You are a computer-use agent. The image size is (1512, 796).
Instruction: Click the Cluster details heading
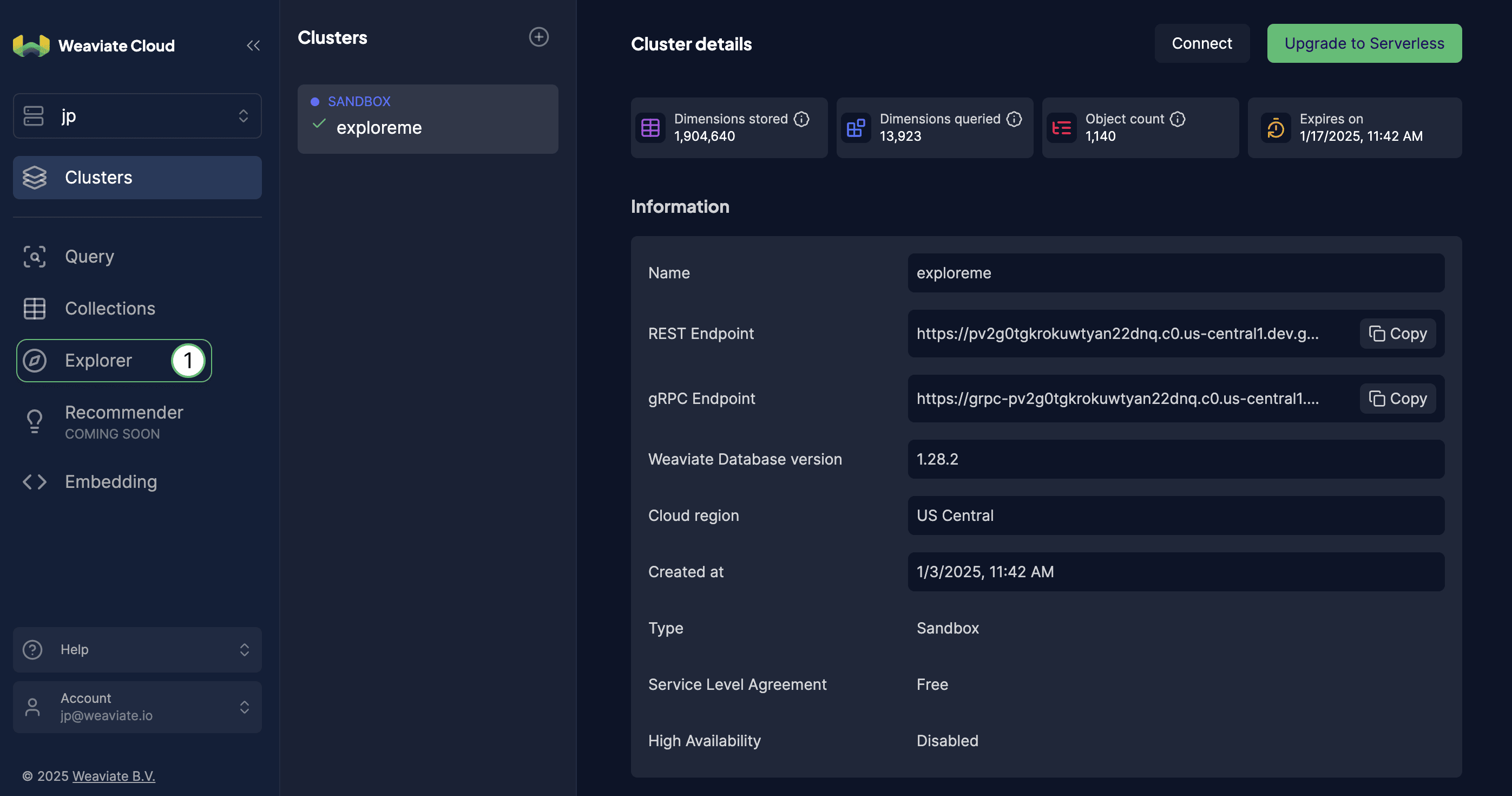coord(691,44)
